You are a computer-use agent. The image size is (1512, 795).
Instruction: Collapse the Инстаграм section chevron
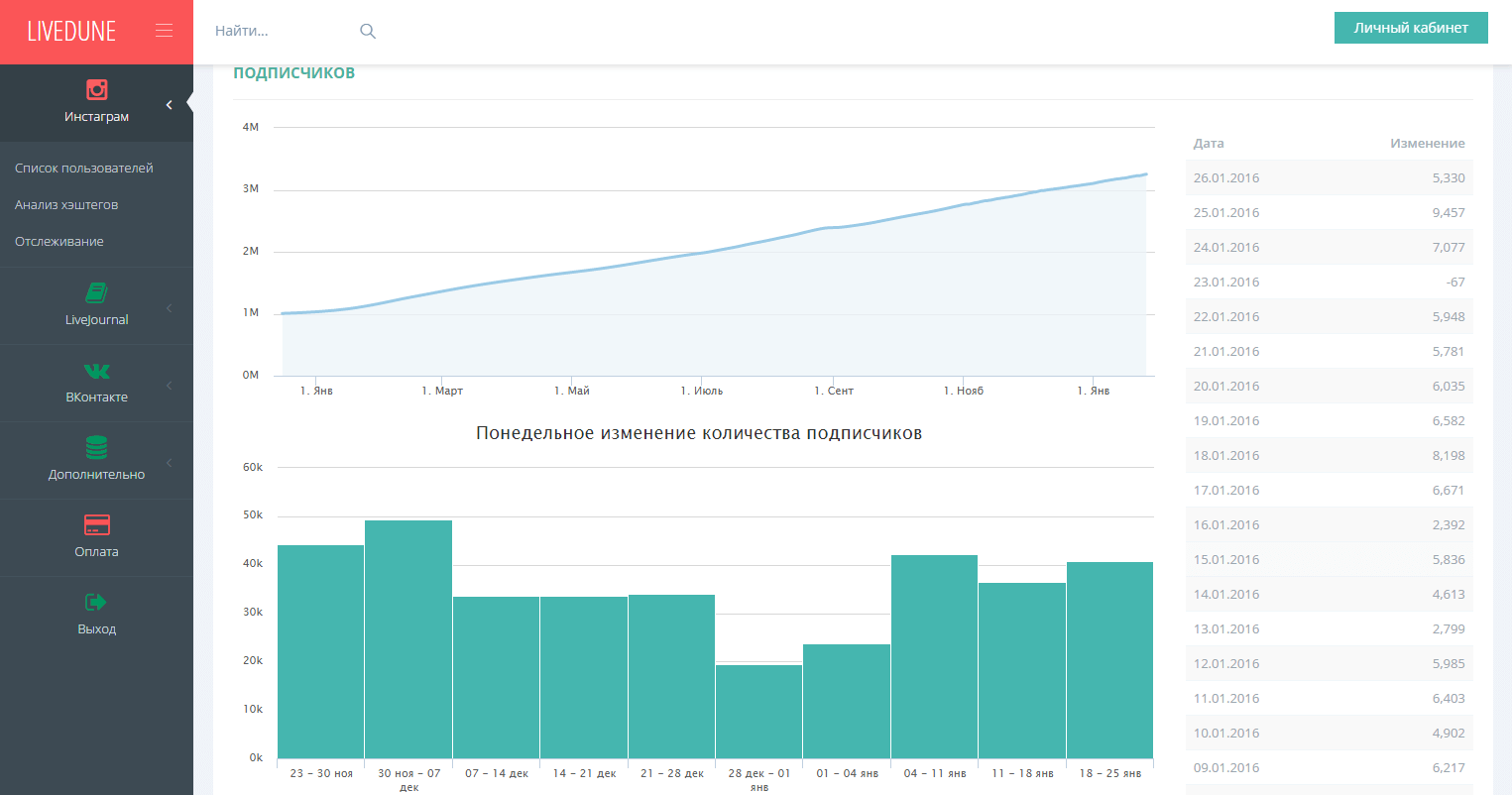pyautogui.click(x=170, y=104)
